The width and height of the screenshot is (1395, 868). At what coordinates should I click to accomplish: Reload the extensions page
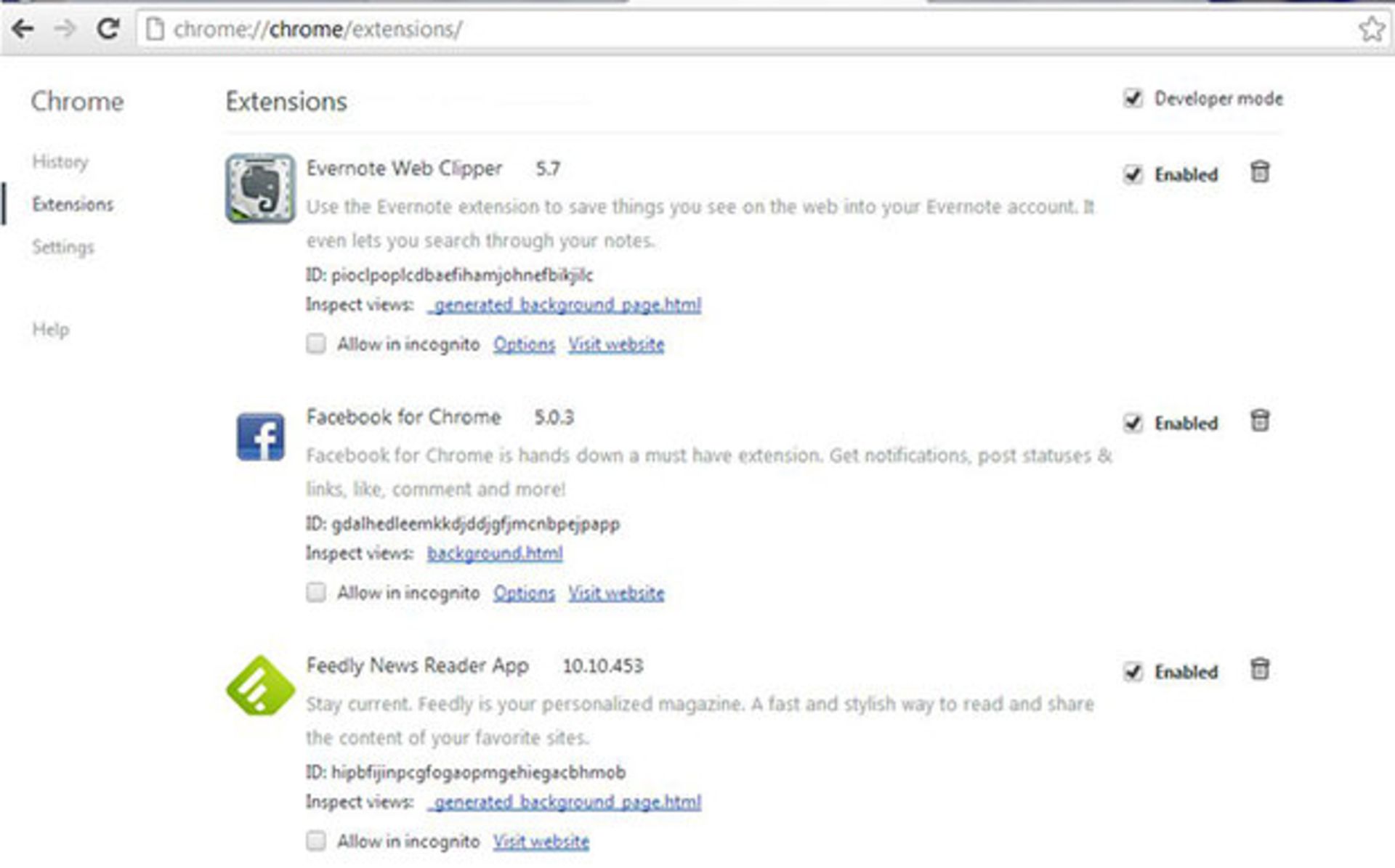click(108, 29)
